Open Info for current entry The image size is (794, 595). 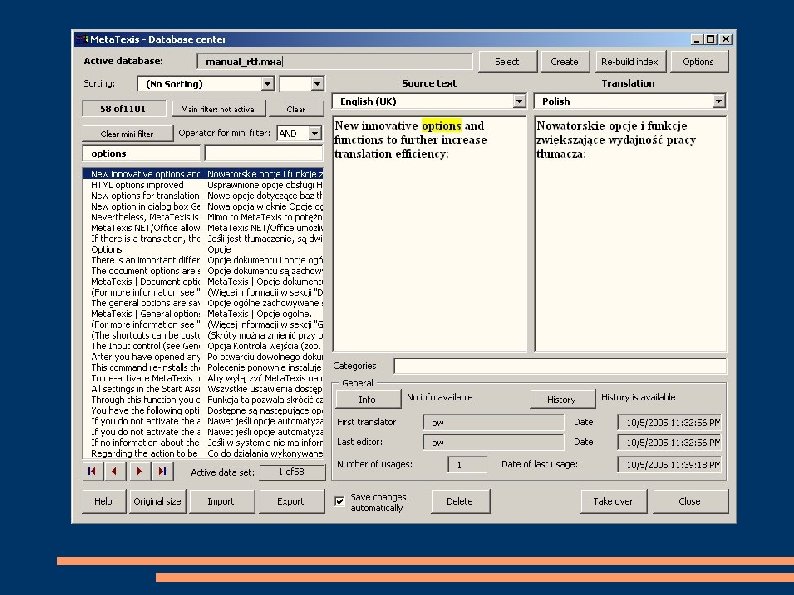pyautogui.click(x=367, y=400)
